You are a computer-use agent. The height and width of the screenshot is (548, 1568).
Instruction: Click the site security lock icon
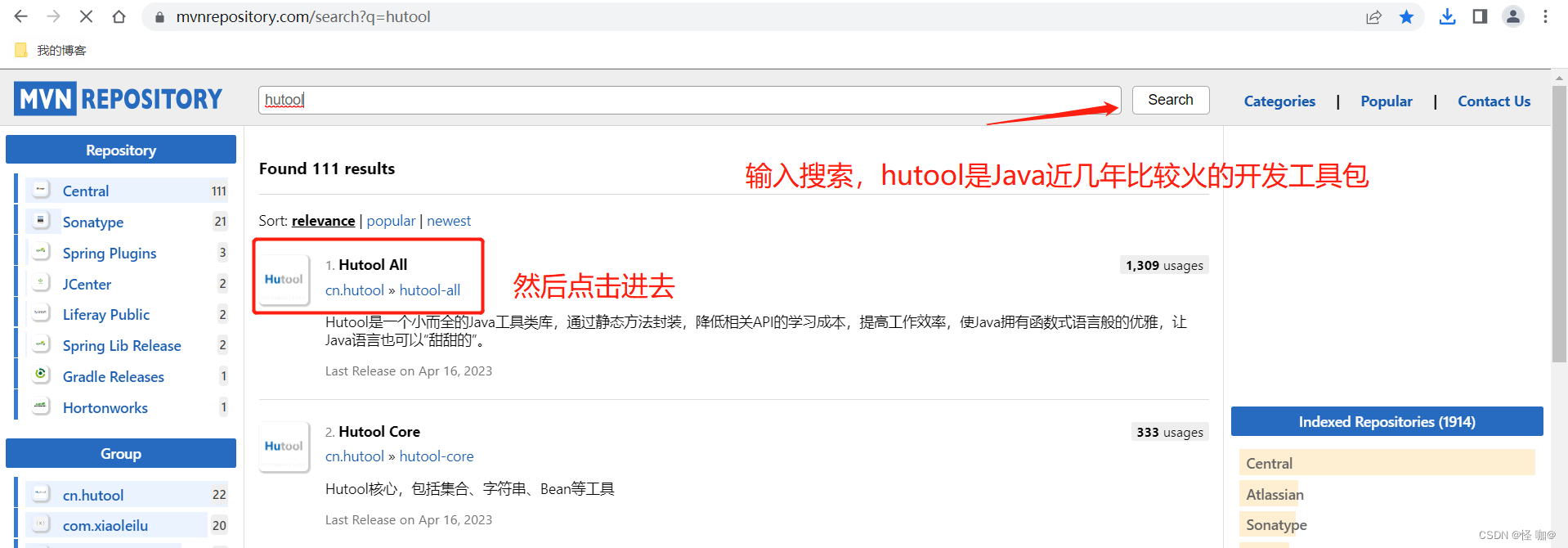(x=160, y=17)
